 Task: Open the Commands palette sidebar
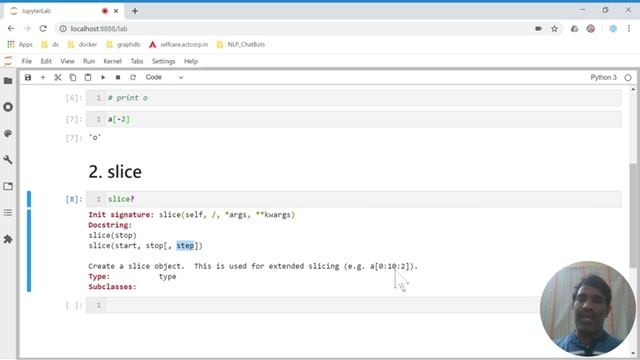pyautogui.click(x=8, y=133)
